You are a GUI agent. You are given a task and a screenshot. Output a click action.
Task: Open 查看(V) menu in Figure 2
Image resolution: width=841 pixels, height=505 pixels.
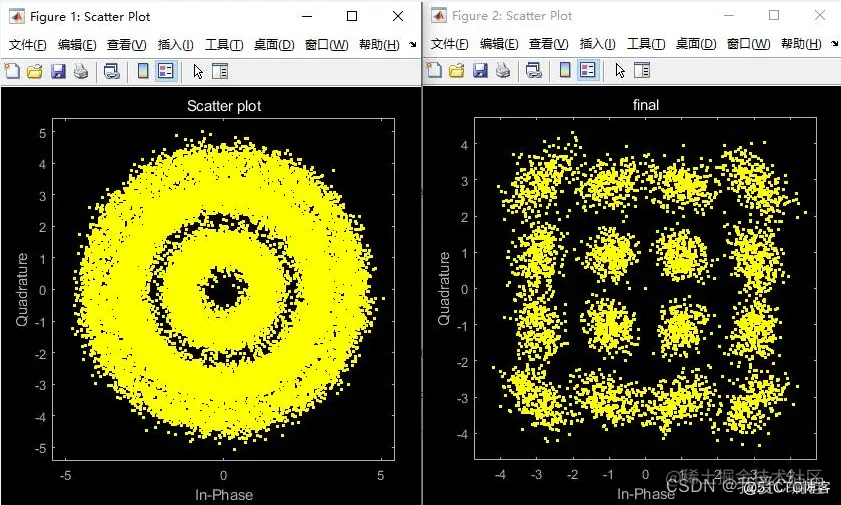point(548,43)
